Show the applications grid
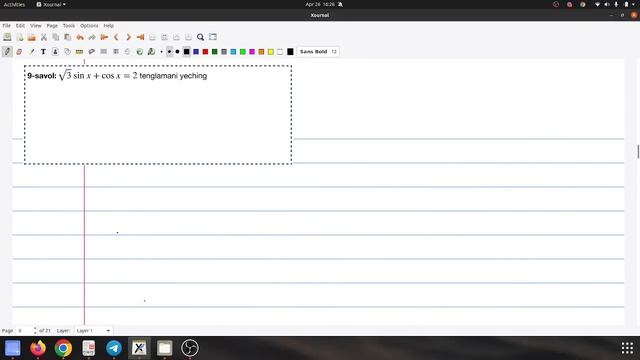 627,348
